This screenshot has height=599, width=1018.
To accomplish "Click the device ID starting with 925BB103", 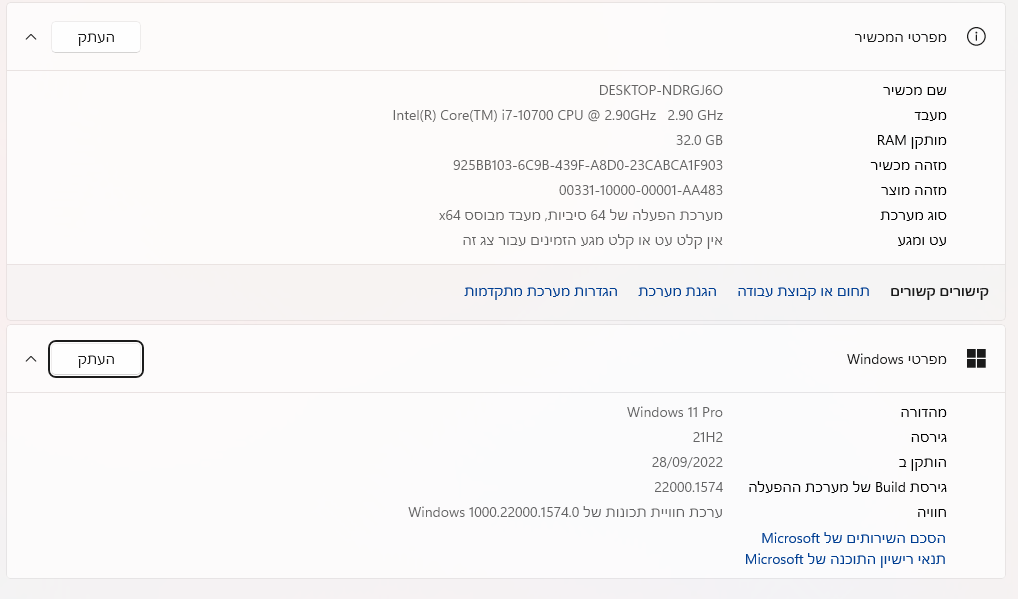I will pyautogui.click(x=587, y=165).
